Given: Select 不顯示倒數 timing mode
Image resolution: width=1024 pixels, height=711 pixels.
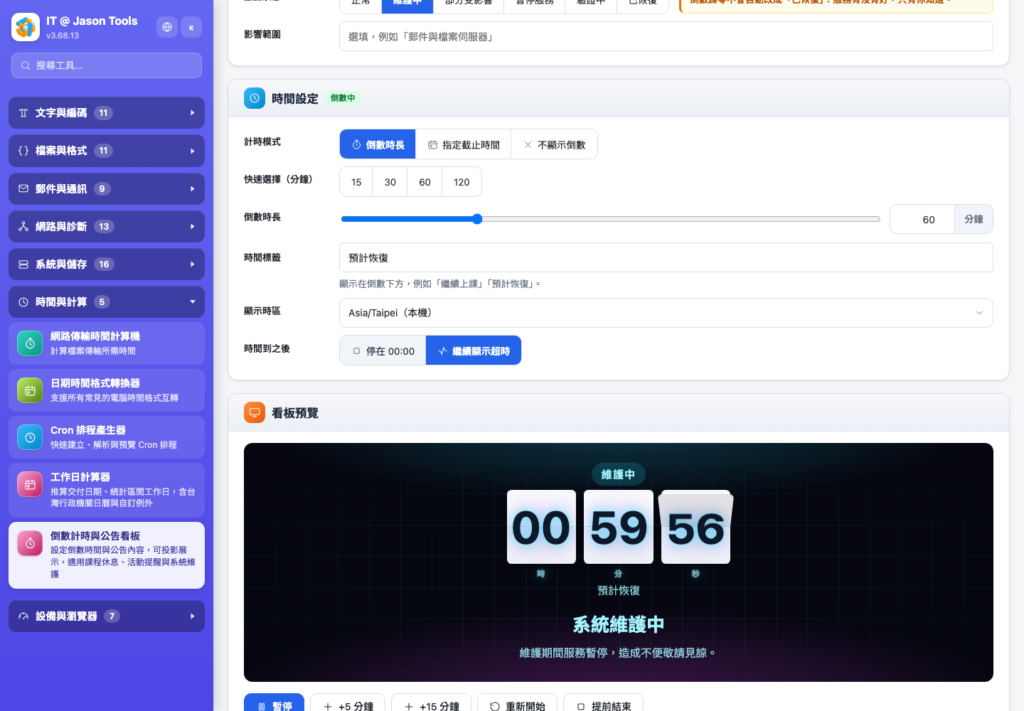Looking at the screenshot, I should point(554,145).
